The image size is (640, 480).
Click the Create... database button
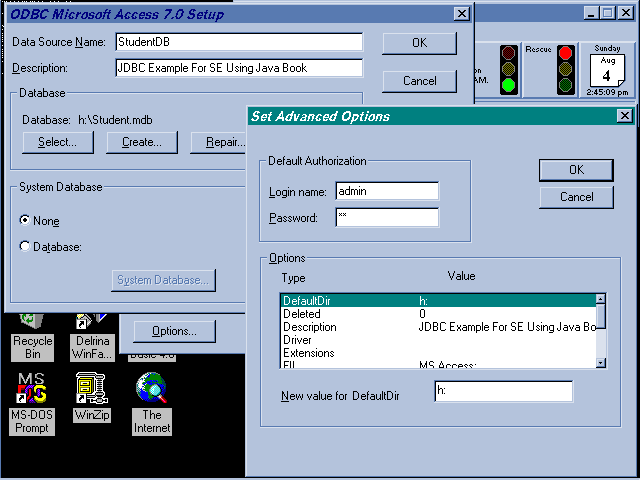click(x=142, y=142)
